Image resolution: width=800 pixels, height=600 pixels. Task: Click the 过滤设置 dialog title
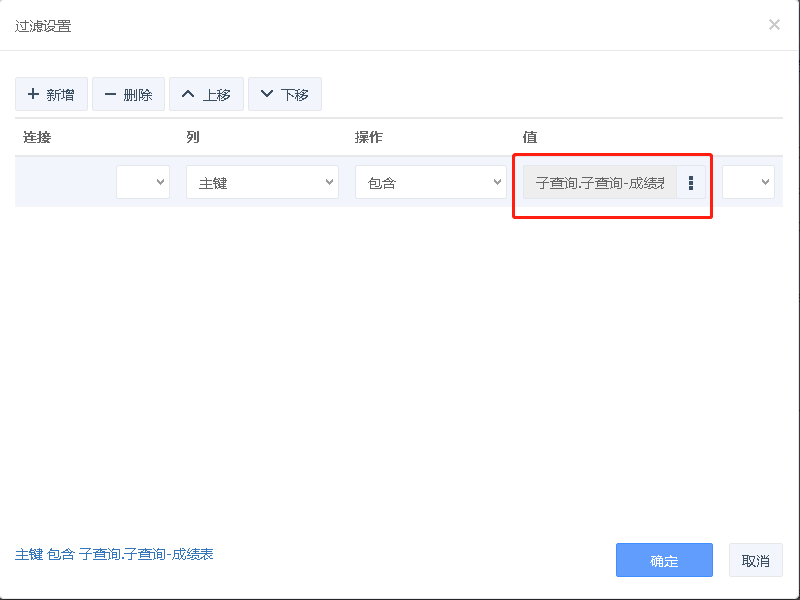click(x=43, y=26)
